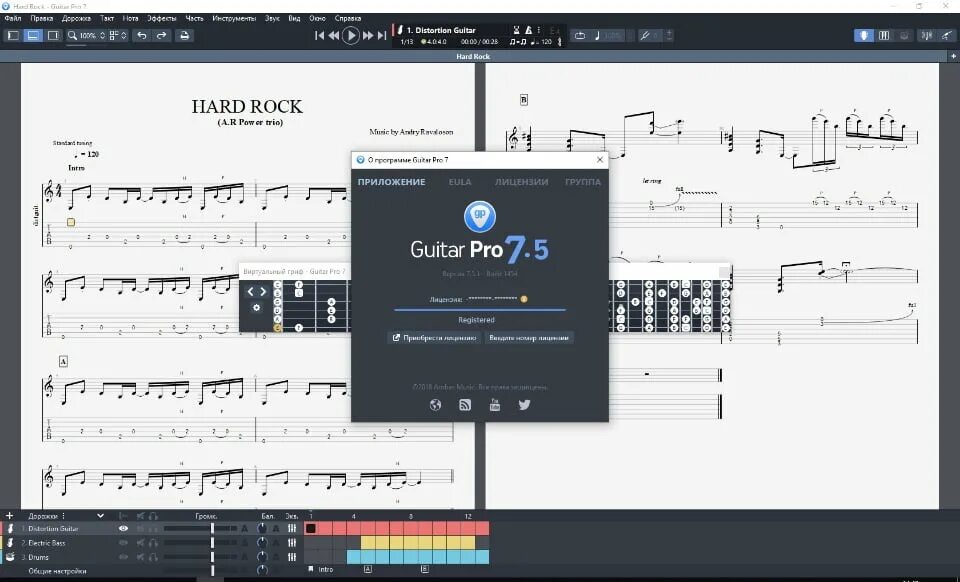The height and width of the screenshot is (582, 960).
Task: Mute the Electric Bass track
Action: [x=141, y=542]
